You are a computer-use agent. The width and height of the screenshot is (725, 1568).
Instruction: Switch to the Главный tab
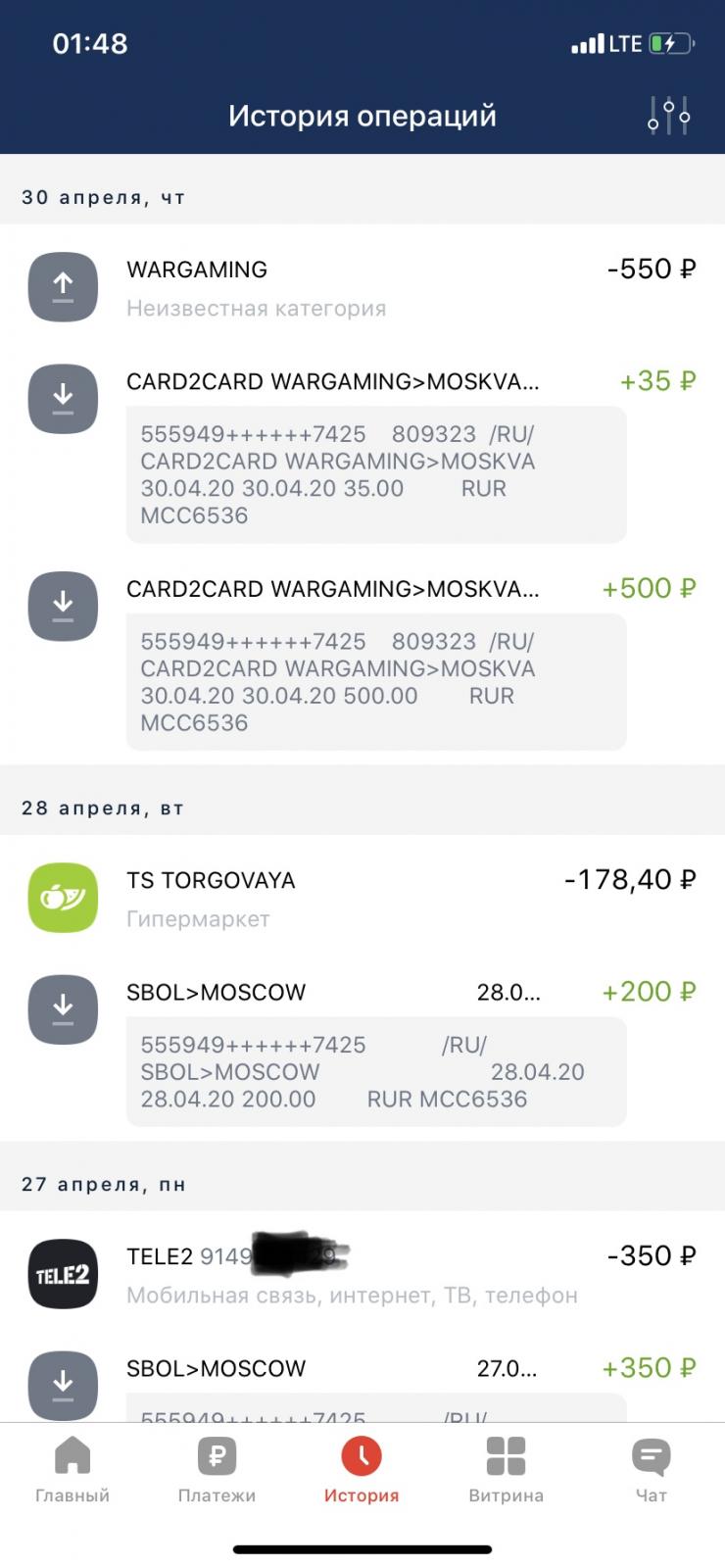(x=72, y=1470)
